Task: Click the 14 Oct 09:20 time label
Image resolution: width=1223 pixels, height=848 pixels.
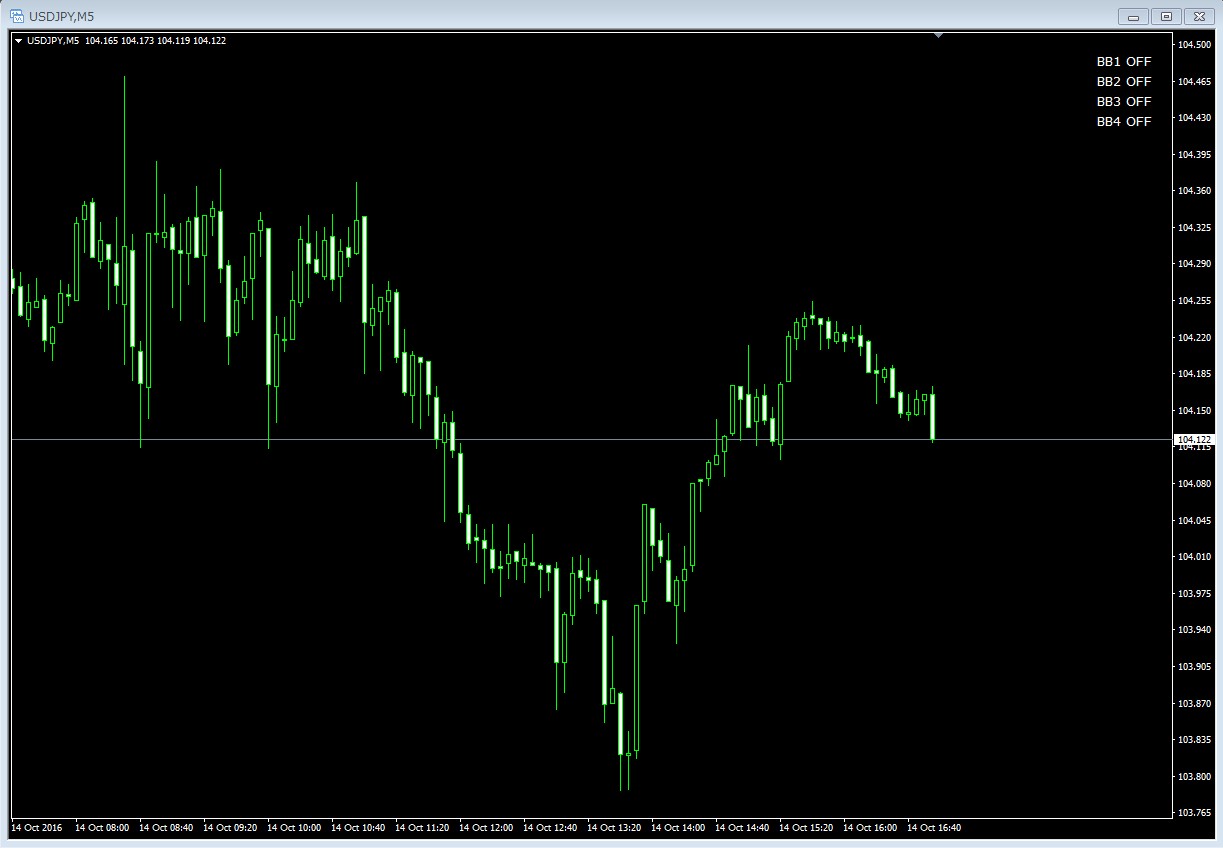Action: click(x=230, y=828)
